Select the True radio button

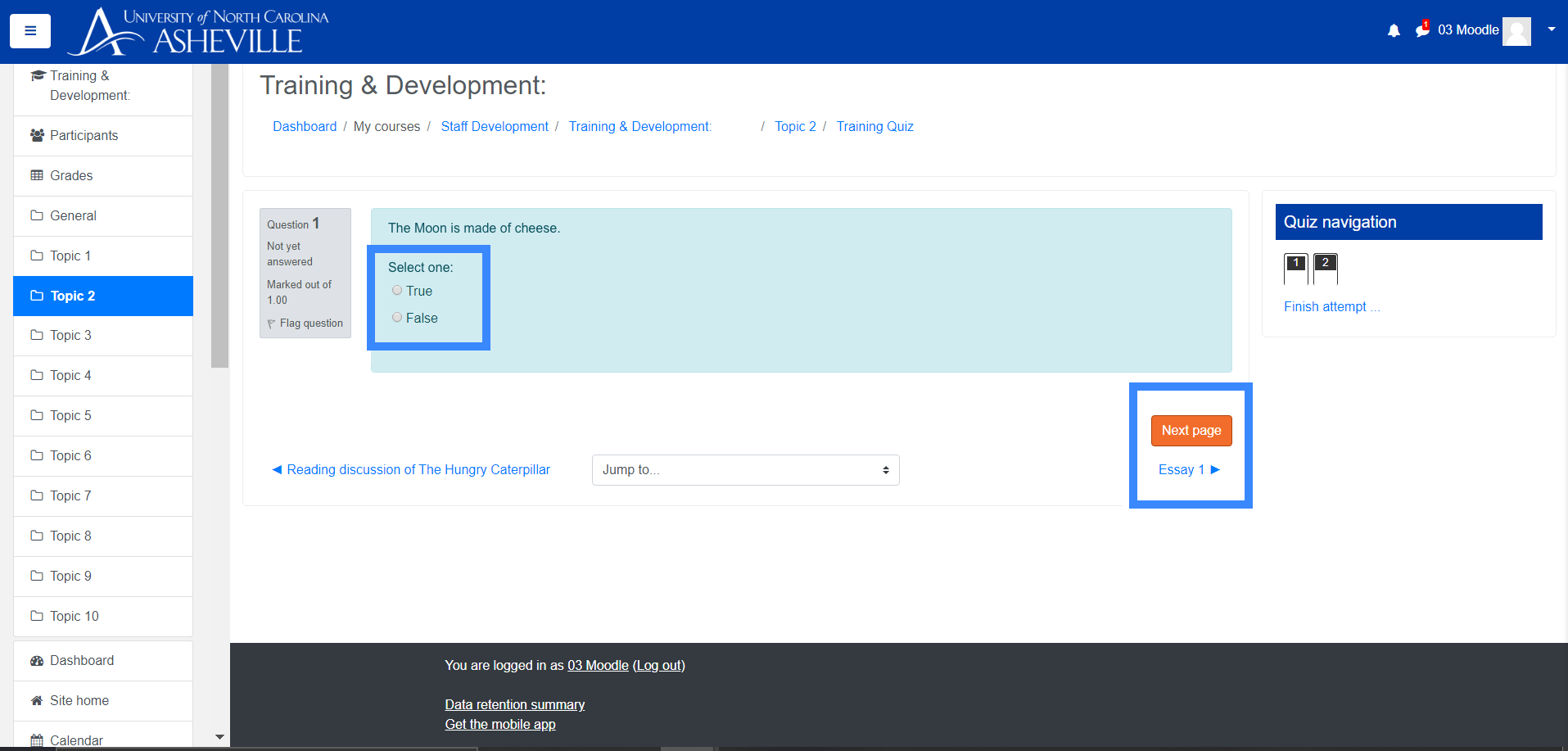point(397,291)
